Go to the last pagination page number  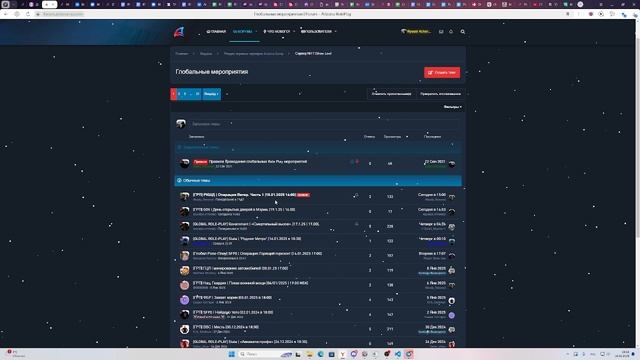point(198,94)
